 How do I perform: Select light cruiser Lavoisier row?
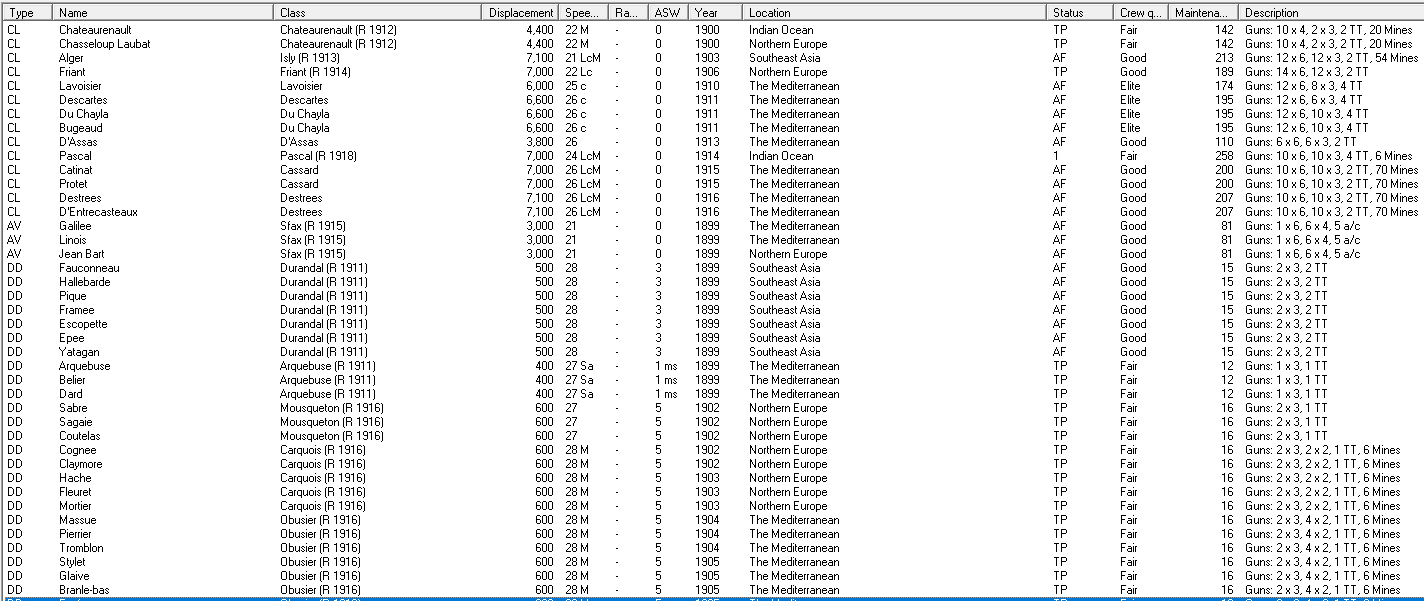[x=80, y=86]
